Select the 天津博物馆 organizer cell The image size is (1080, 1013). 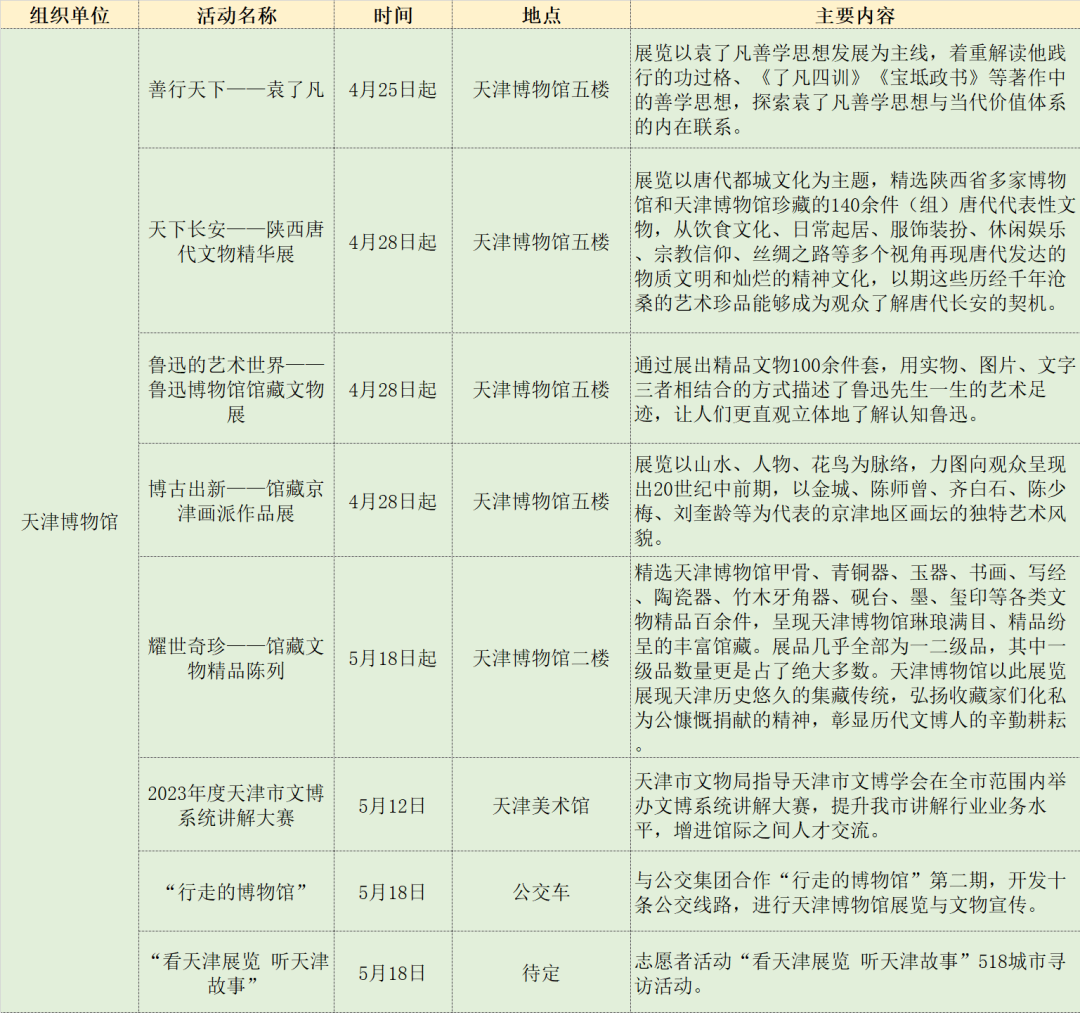pos(69,522)
